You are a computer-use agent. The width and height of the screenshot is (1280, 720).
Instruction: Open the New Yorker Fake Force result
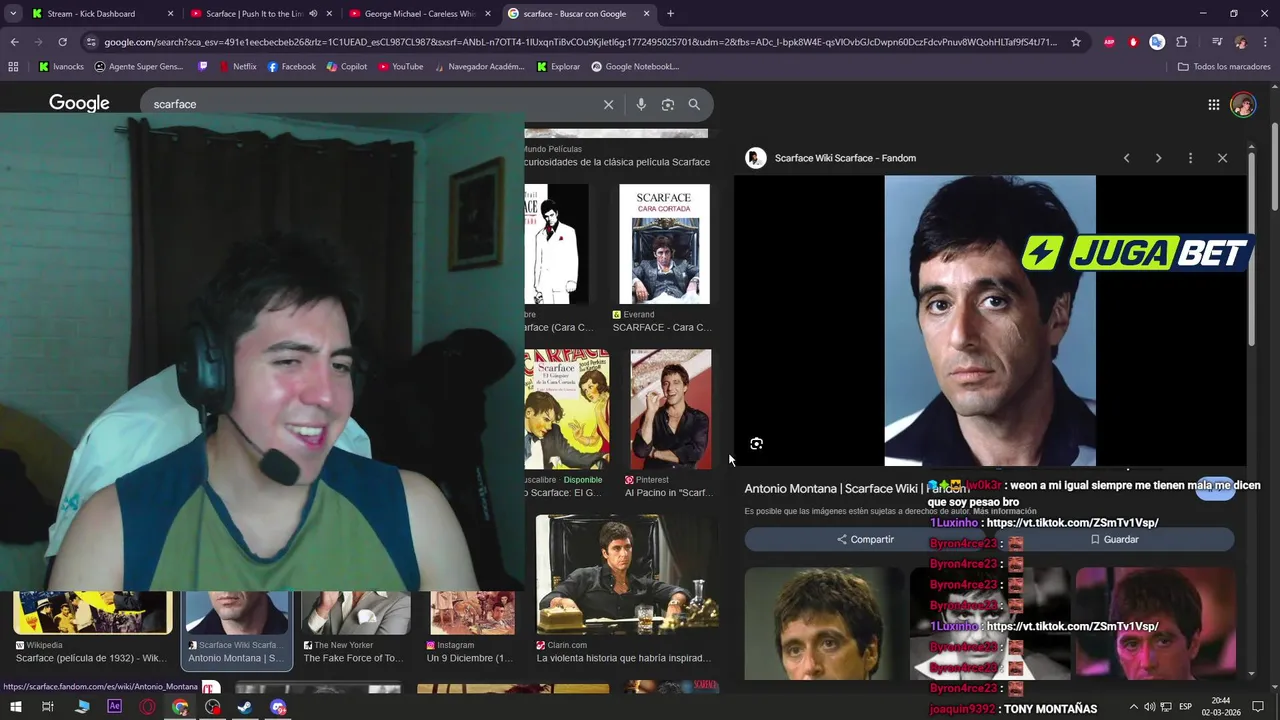[355, 628]
